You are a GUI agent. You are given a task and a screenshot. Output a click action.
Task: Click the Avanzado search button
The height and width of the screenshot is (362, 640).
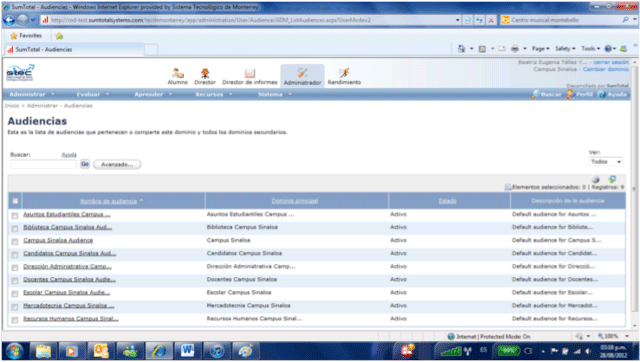(117, 164)
